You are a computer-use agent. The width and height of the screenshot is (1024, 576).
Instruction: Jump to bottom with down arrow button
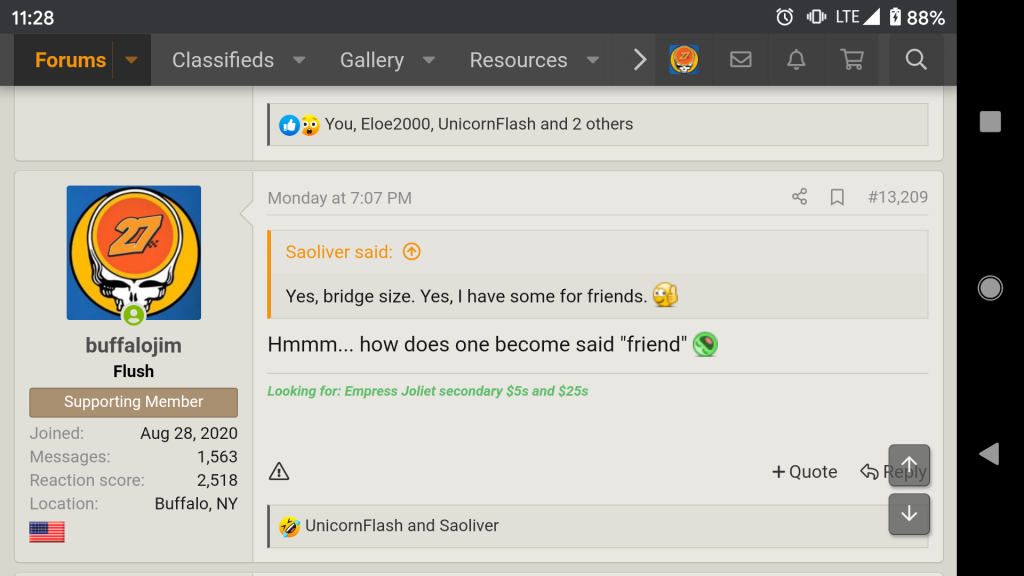[x=909, y=514]
